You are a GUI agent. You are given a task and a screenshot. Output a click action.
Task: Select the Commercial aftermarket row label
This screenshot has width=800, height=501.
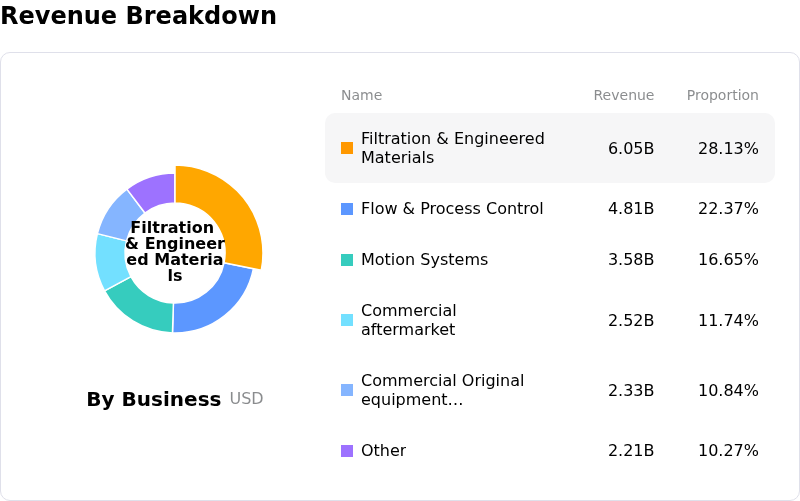(409, 320)
